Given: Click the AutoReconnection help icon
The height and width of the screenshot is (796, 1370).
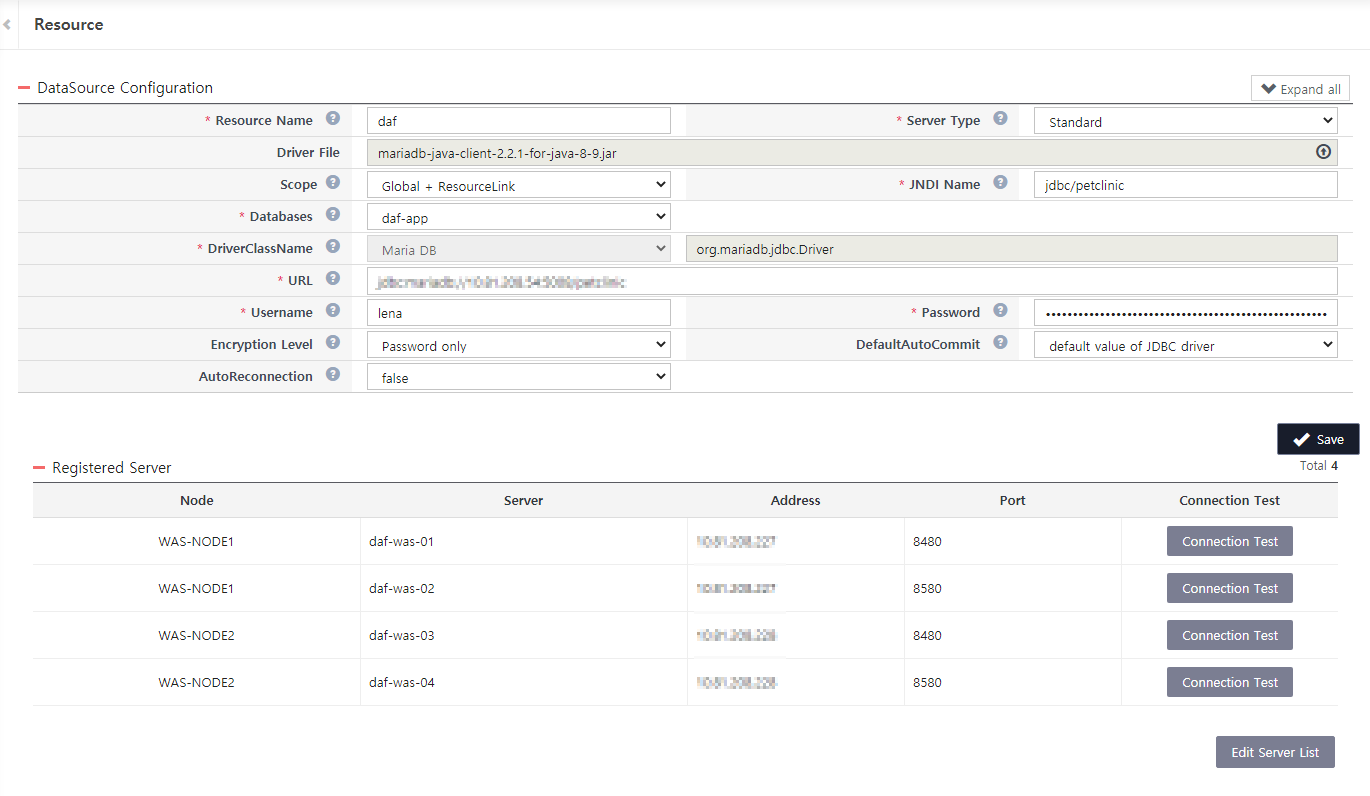Looking at the screenshot, I should (x=334, y=375).
